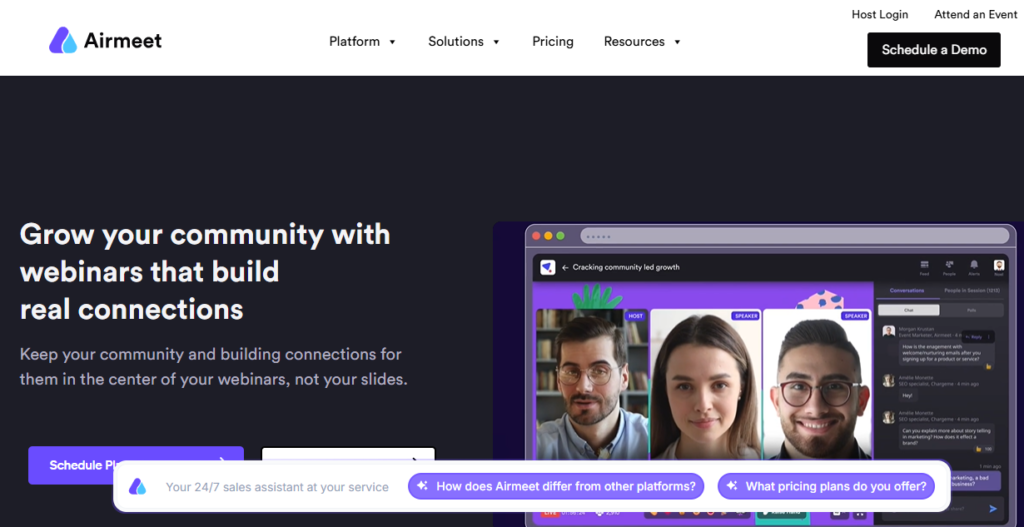
Task: Click the session logo icon in the demo
Action: [548, 267]
